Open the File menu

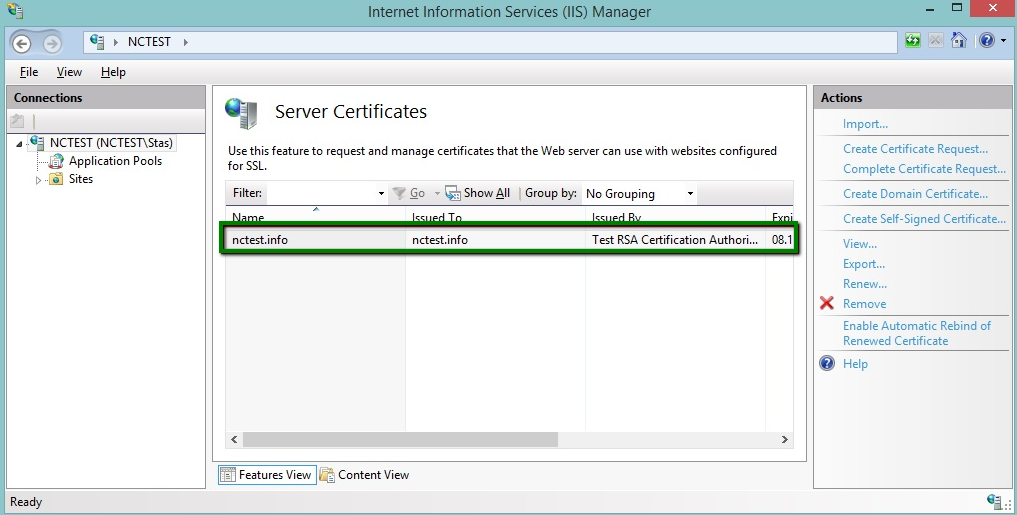(29, 72)
